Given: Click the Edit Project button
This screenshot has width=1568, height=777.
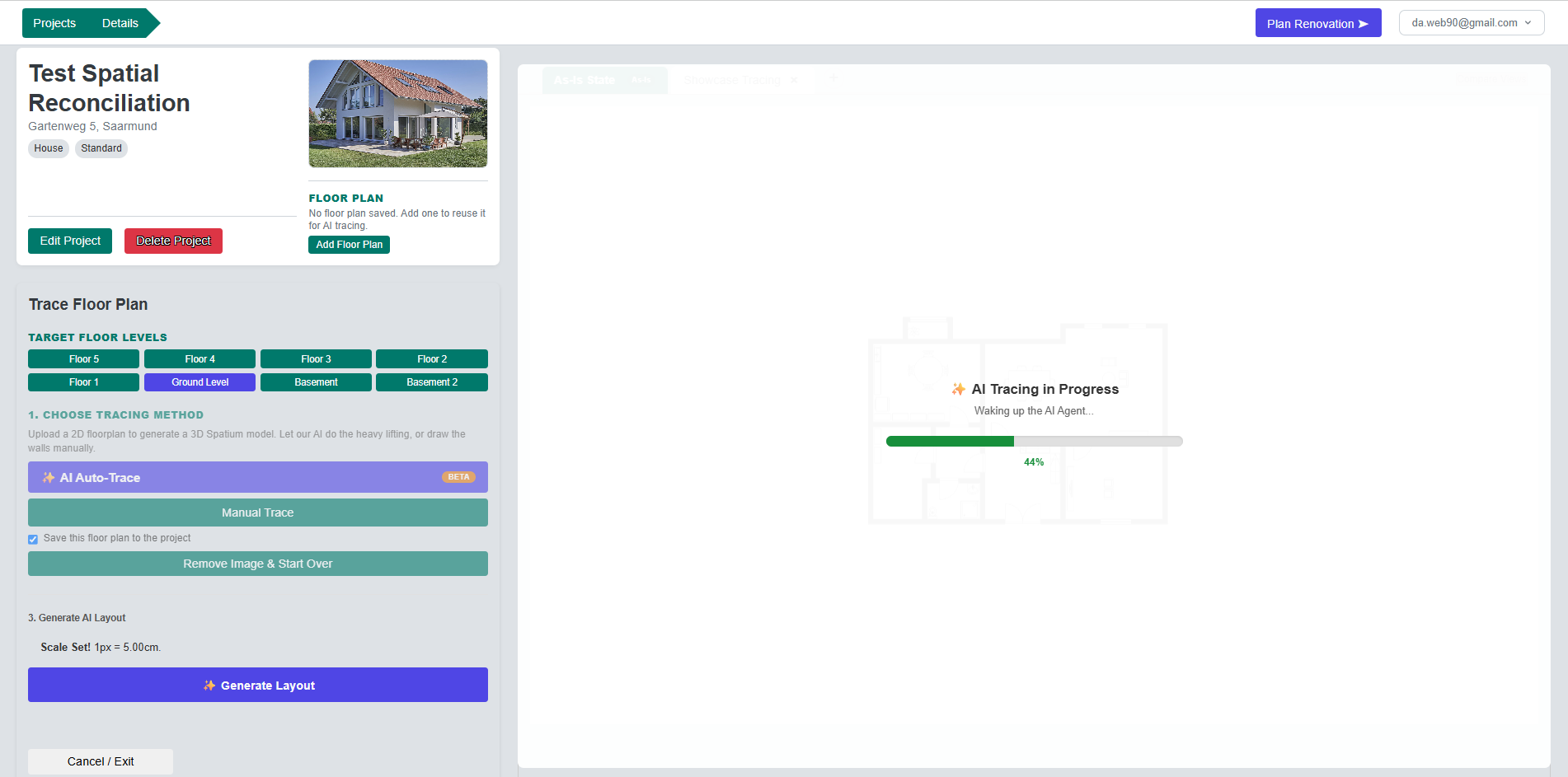Looking at the screenshot, I should [70, 241].
